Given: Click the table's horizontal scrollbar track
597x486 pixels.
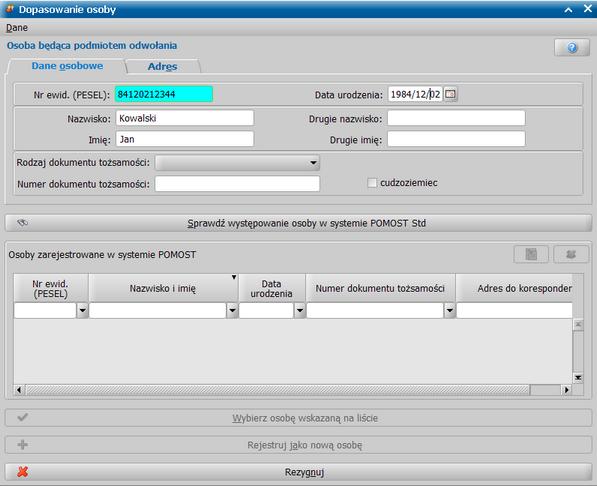Looking at the screenshot, I should [x=278, y=390].
